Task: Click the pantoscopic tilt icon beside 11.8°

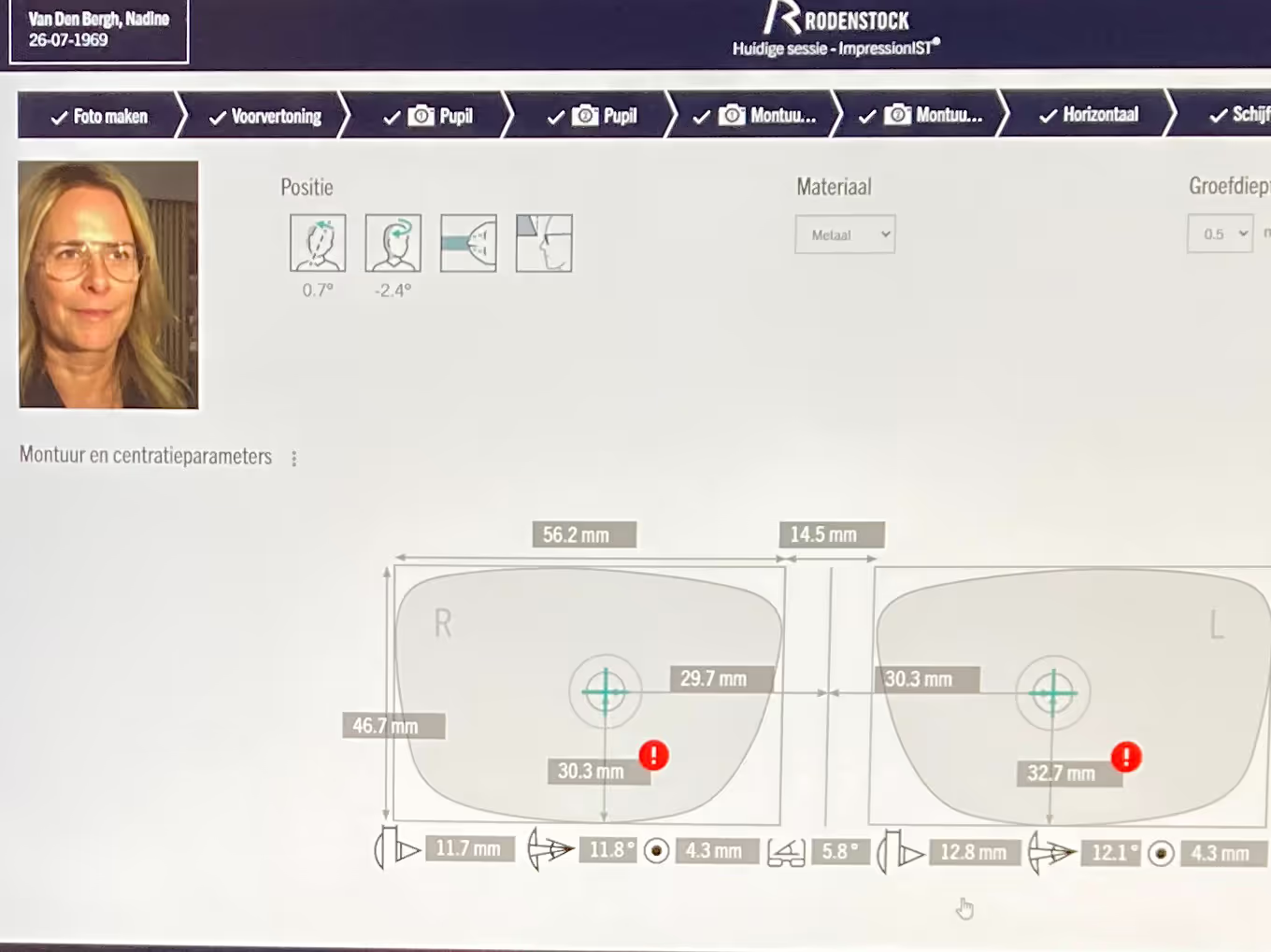Action: tap(550, 849)
